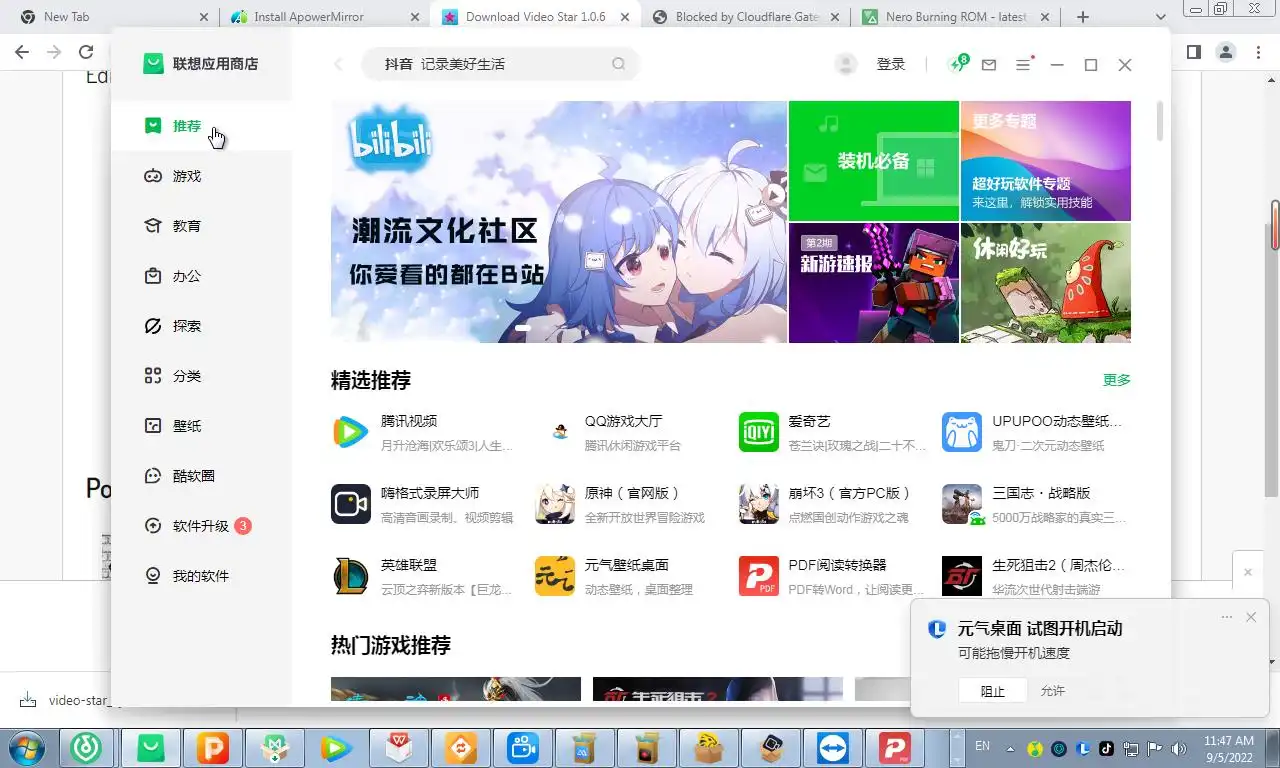Switch to the New Tab browser tab

[115, 17]
